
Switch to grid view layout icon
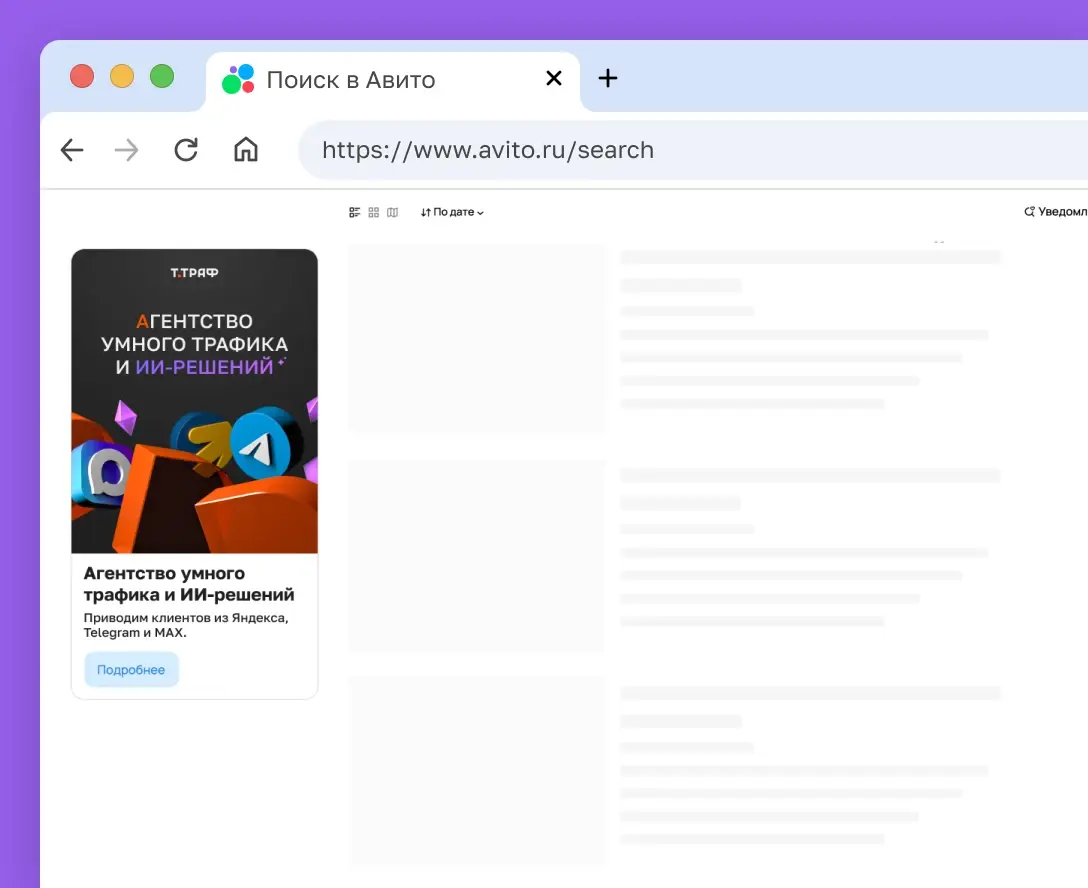pos(373,212)
